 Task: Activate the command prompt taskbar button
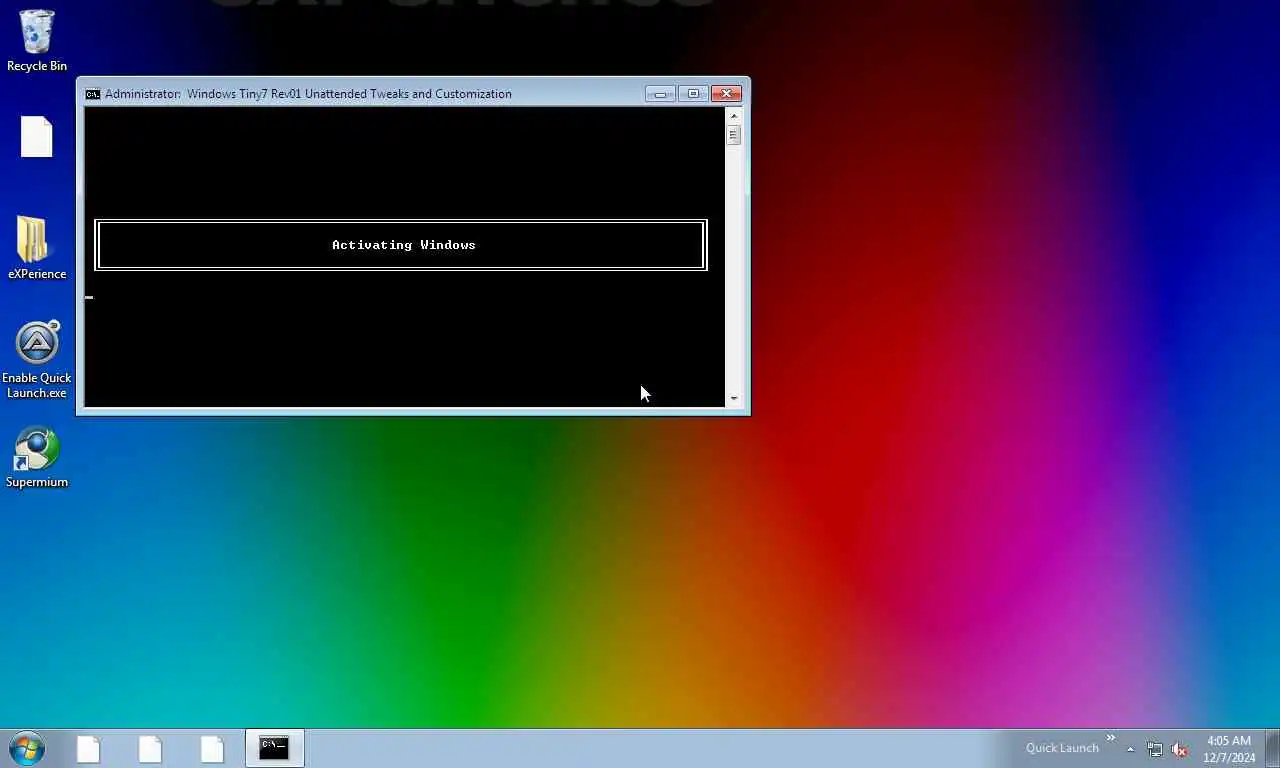point(274,748)
